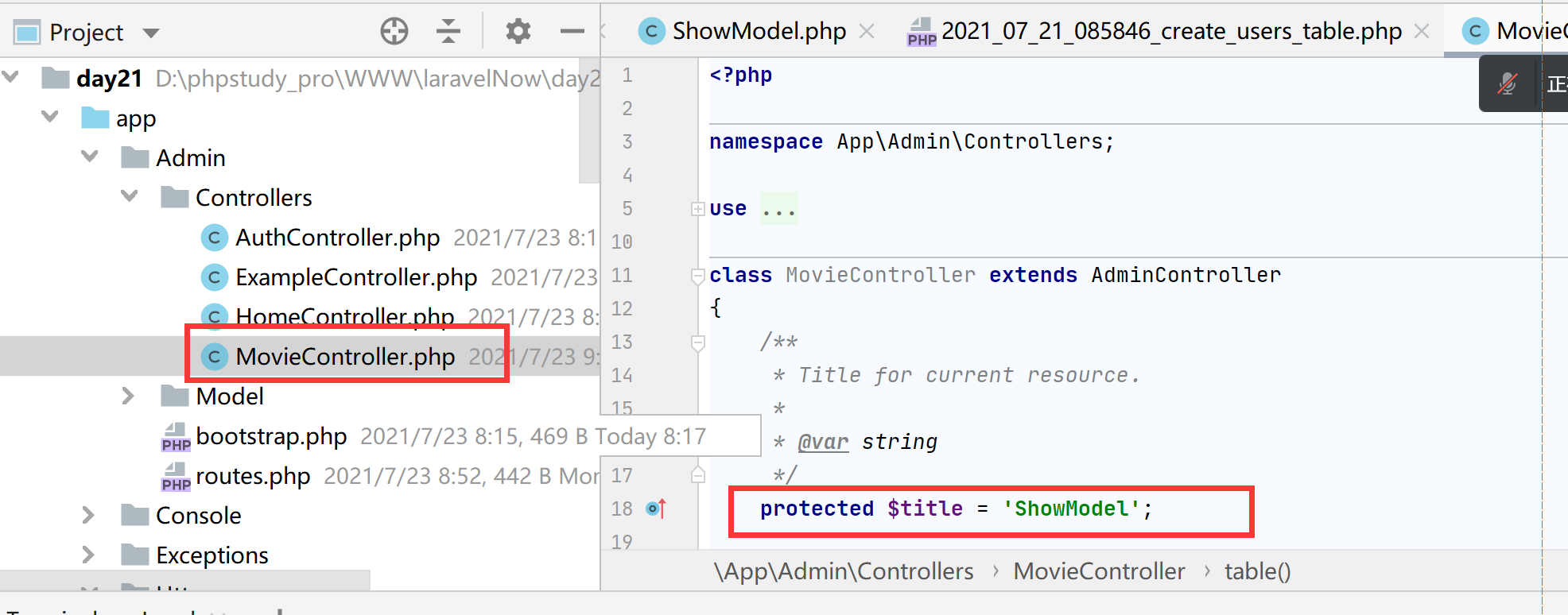
Task: Click the muted microphone icon
Action: tap(1507, 84)
